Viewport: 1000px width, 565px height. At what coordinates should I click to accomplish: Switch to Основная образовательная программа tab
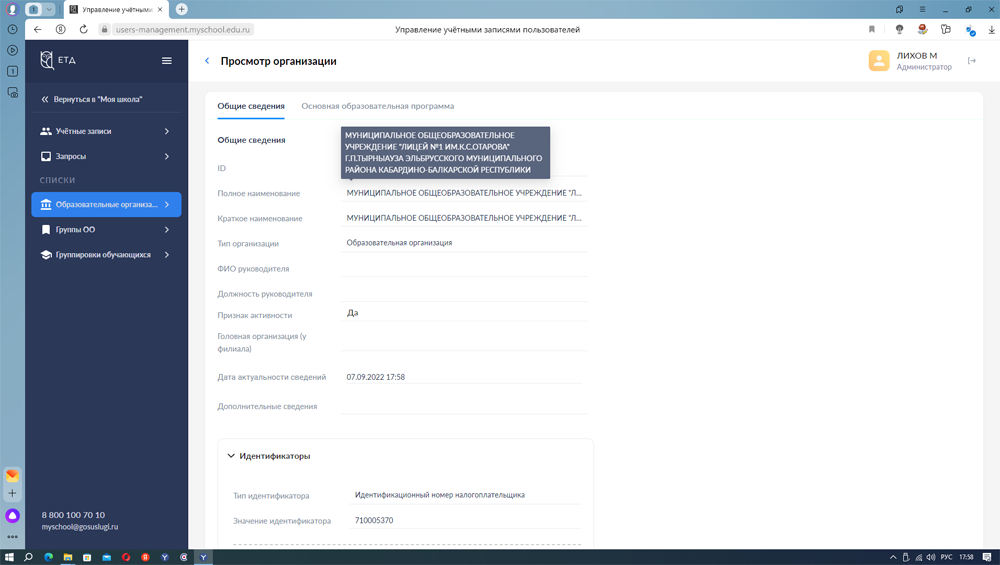click(377, 106)
